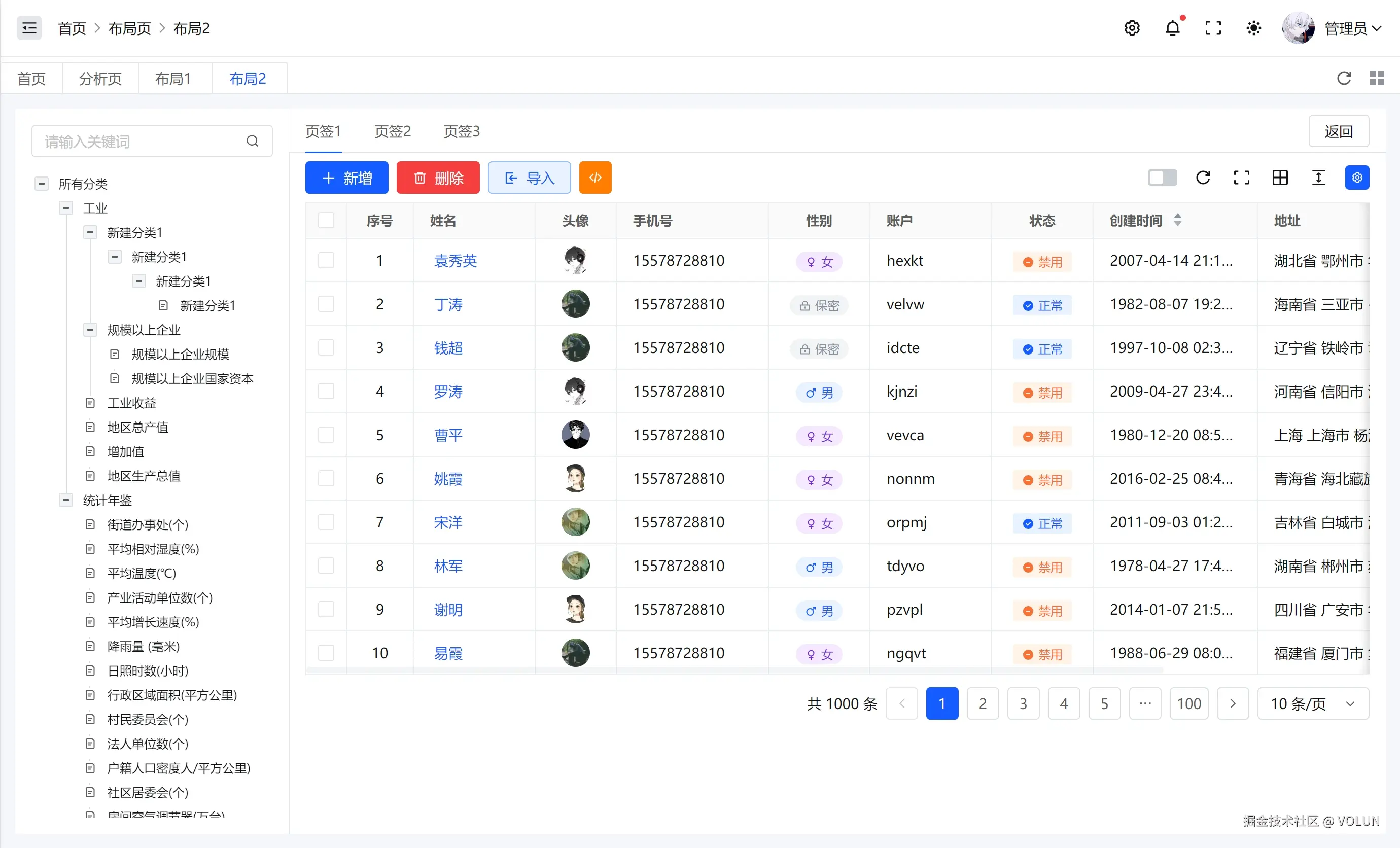Toggle the switch left of the refresh icon
The height and width of the screenshot is (848, 1400).
1162,178
